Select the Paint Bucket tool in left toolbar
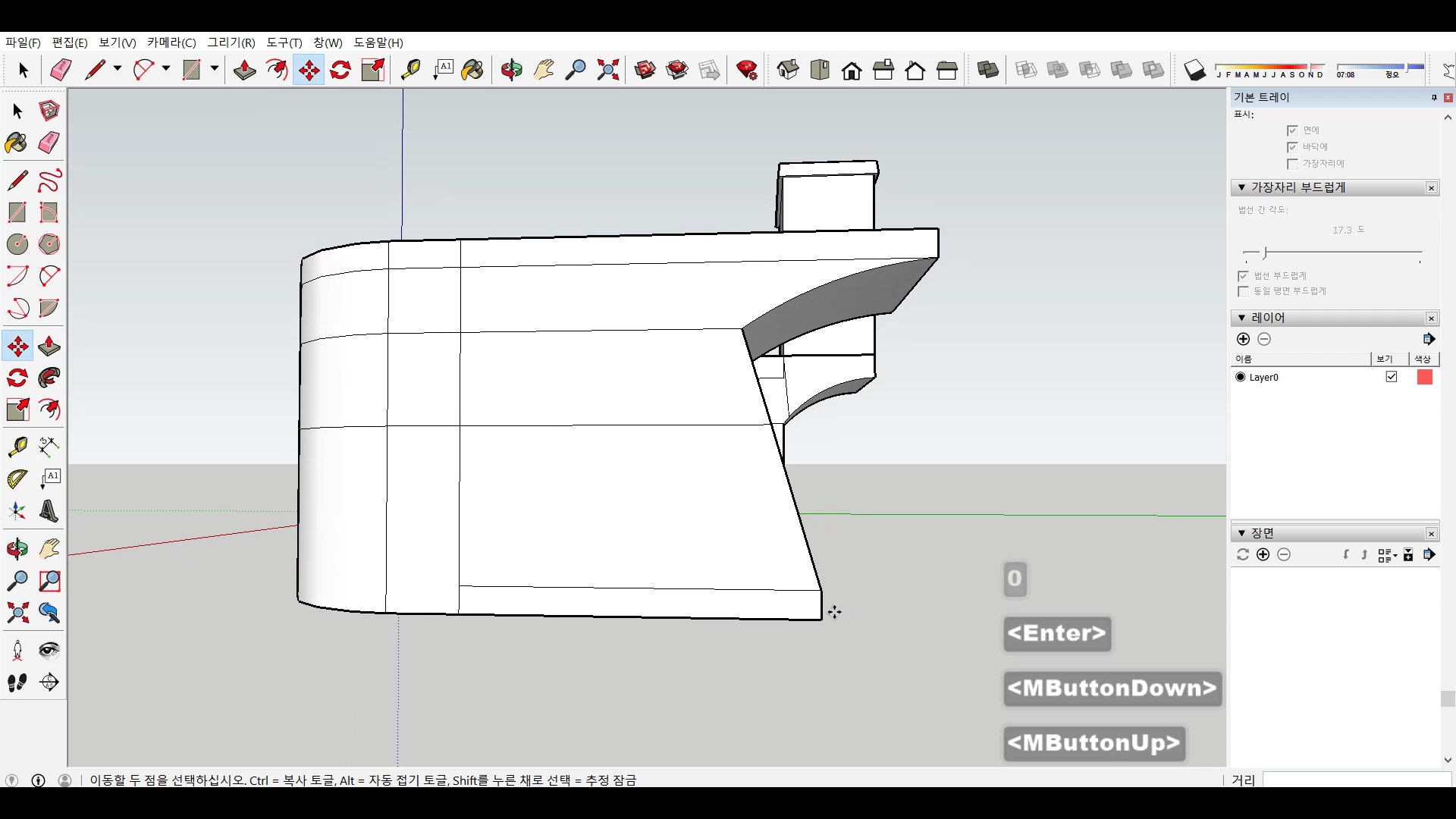This screenshot has height=819, width=1456. [x=16, y=143]
